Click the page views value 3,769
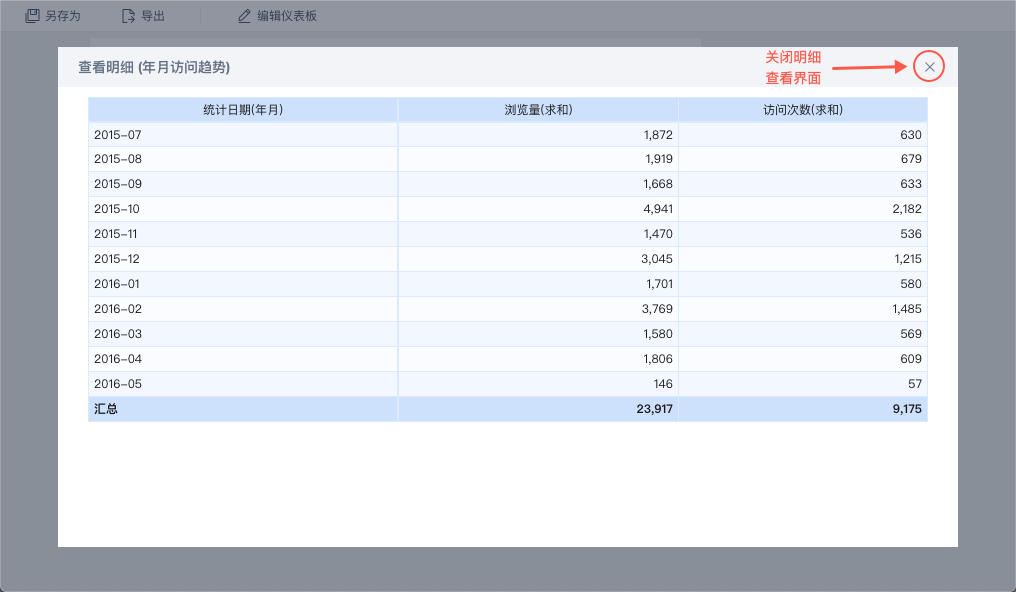 657,309
